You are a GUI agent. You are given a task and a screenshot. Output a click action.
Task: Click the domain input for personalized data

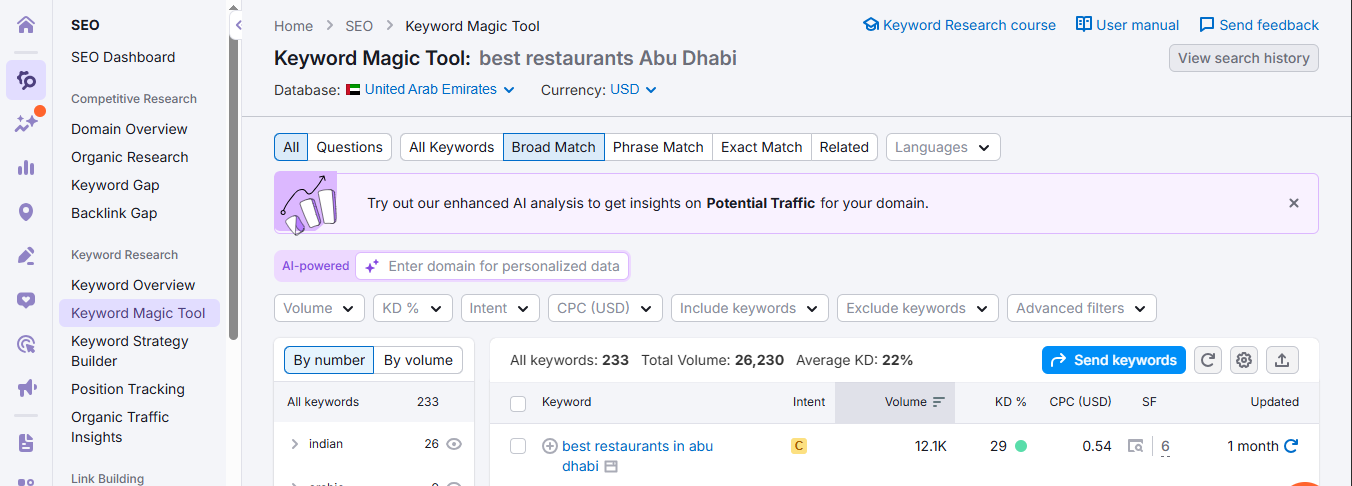tap(503, 266)
